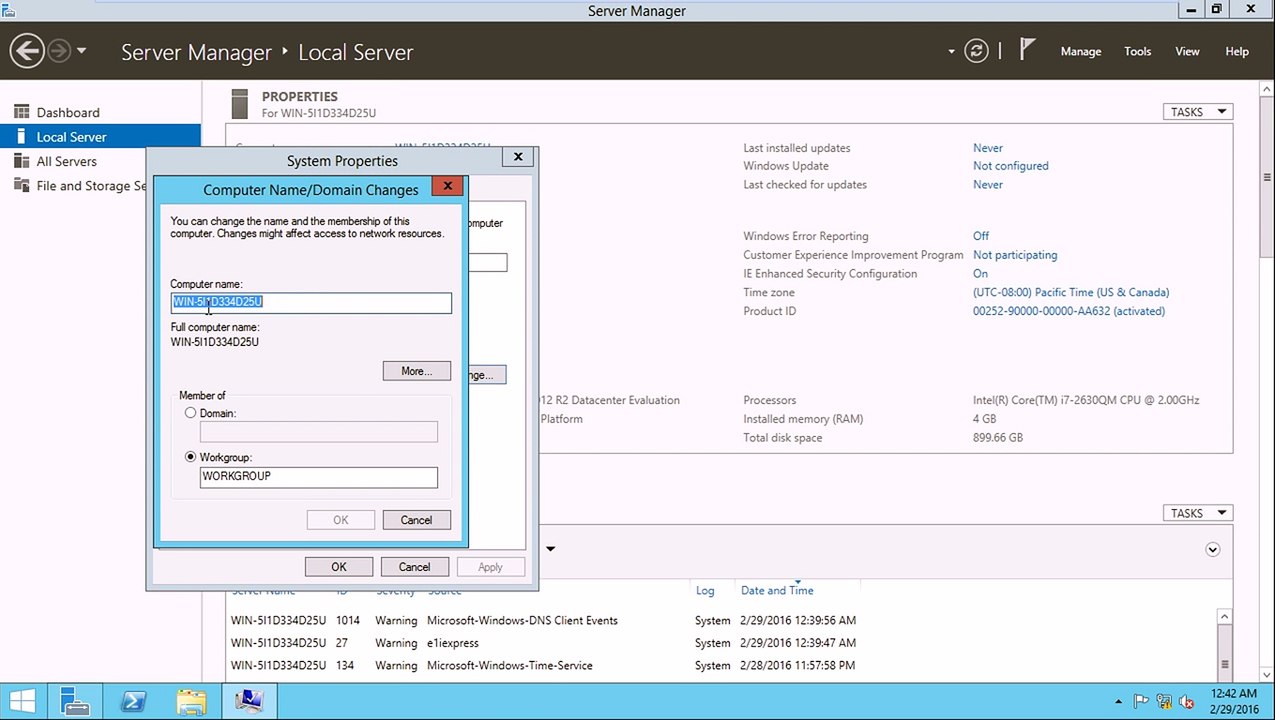Collapse the Events section with chevron button
Screen dimensions: 1275x720
coord(1213,549)
